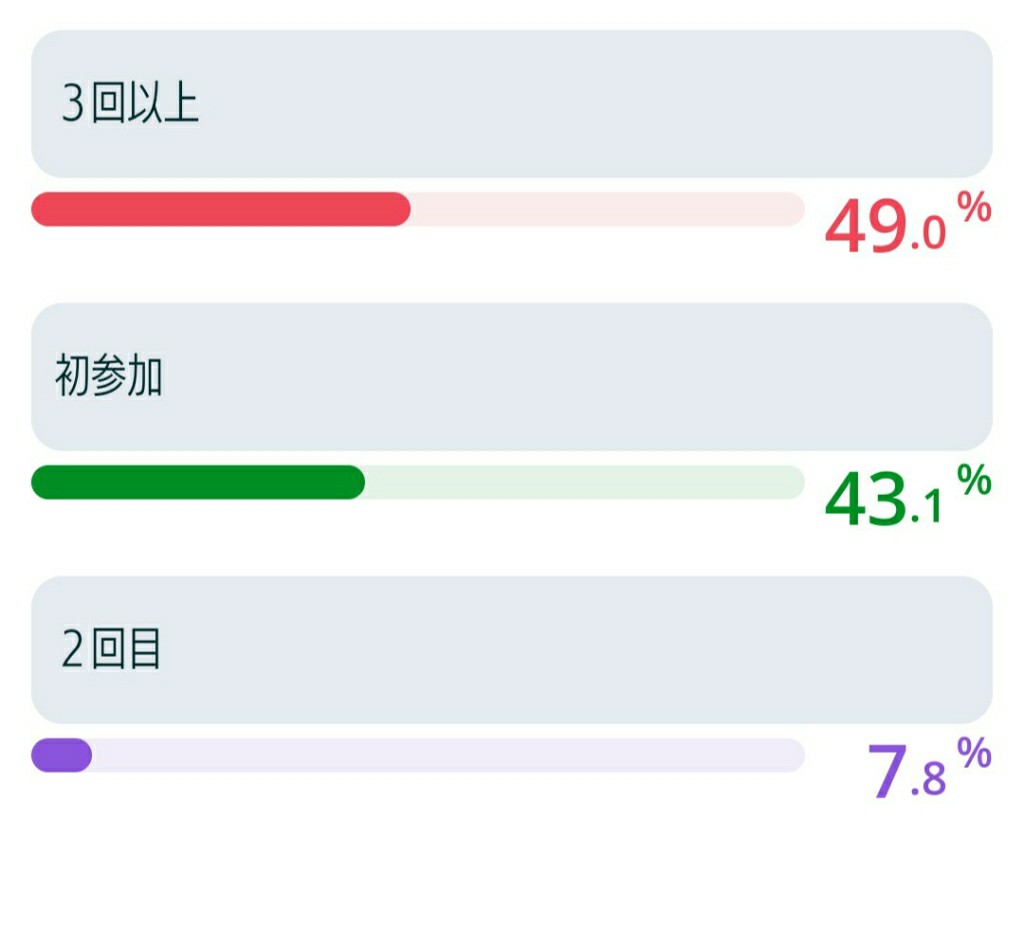Click the 49.0 percentage value
The image size is (1024, 929).
point(886,226)
